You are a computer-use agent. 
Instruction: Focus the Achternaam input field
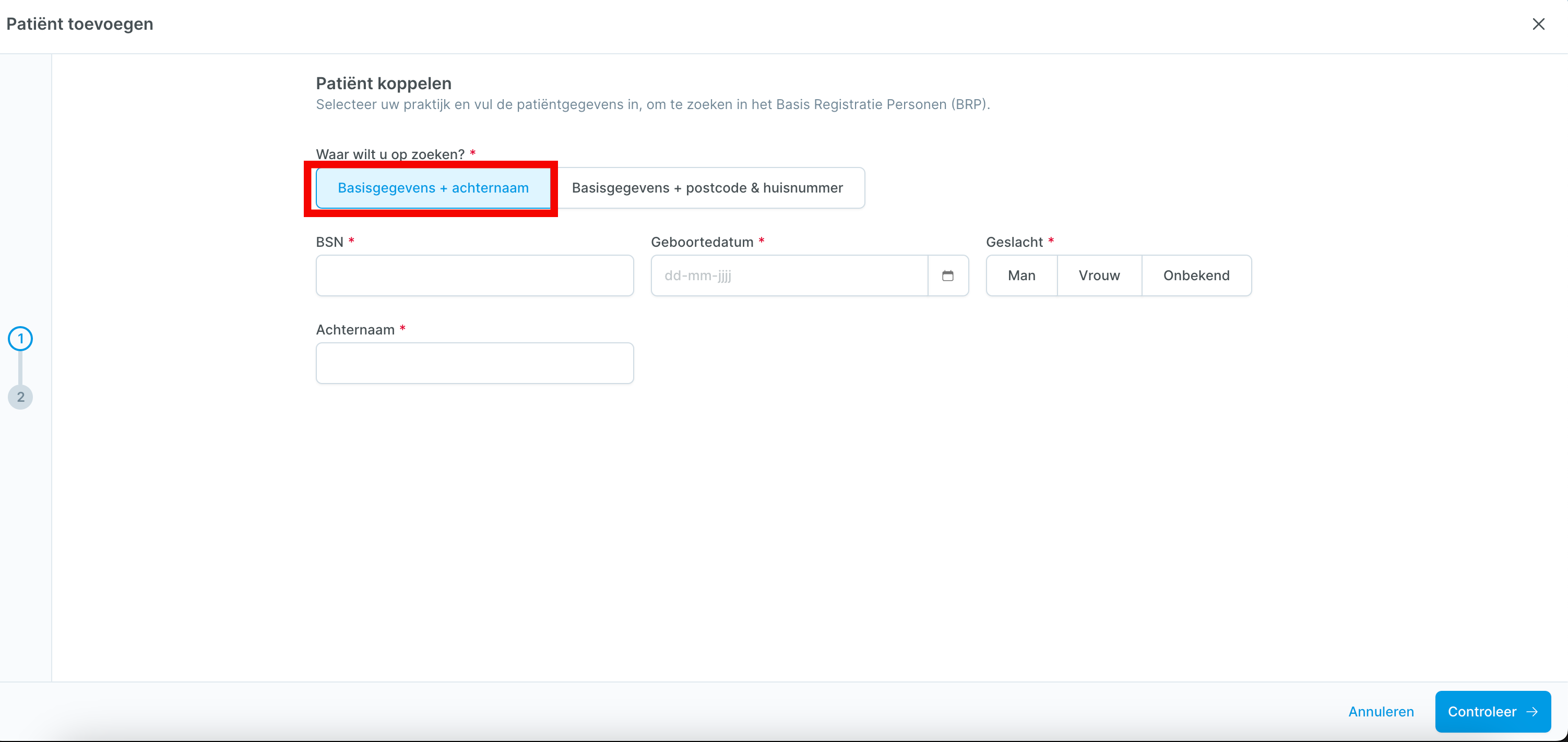tap(475, 363)
